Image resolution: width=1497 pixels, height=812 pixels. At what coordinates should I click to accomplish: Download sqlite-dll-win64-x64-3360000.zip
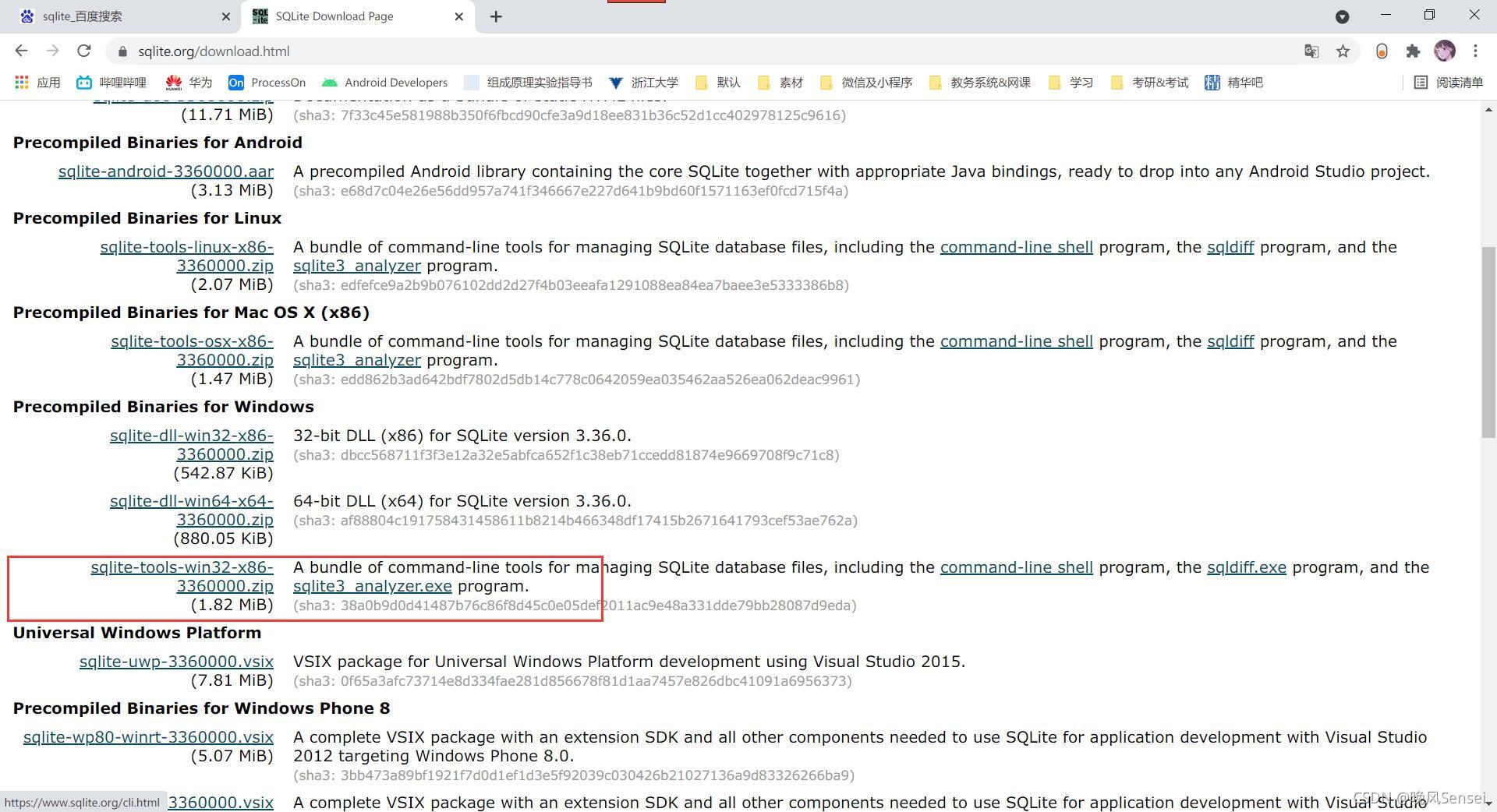point(192,510)
